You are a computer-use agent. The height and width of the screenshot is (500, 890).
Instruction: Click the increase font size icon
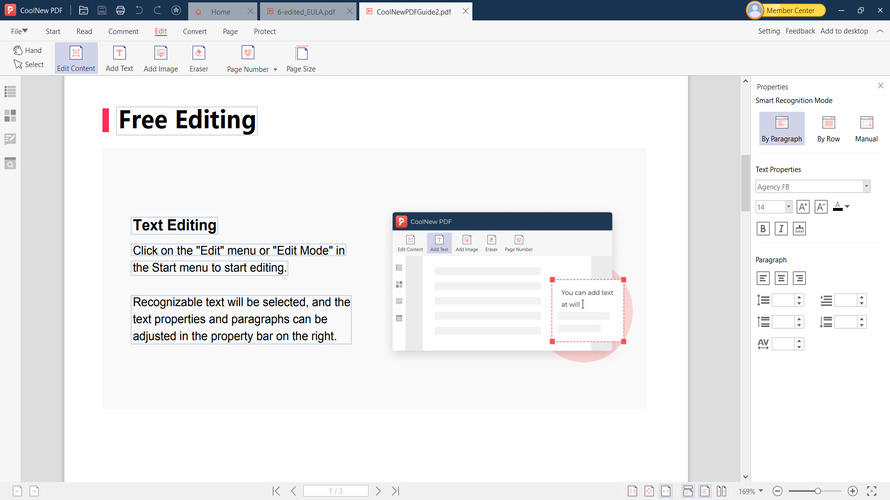click(x=803, y=207)
